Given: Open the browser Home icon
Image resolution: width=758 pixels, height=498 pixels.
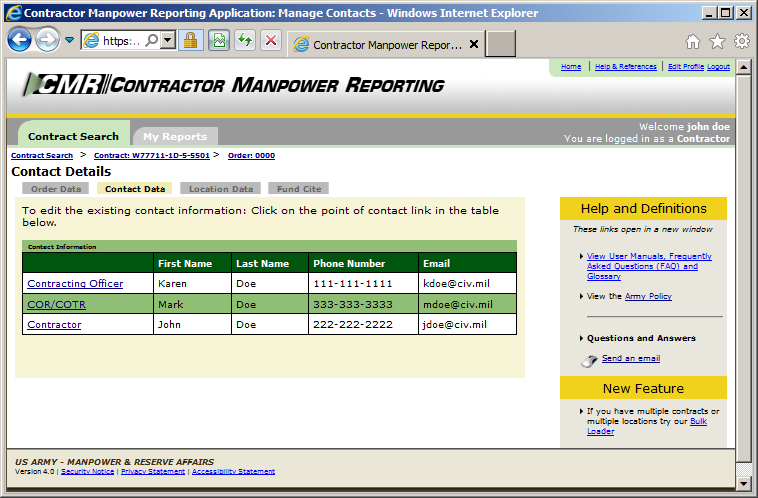Looking at the screenshot, I should (x=692, y=42).
